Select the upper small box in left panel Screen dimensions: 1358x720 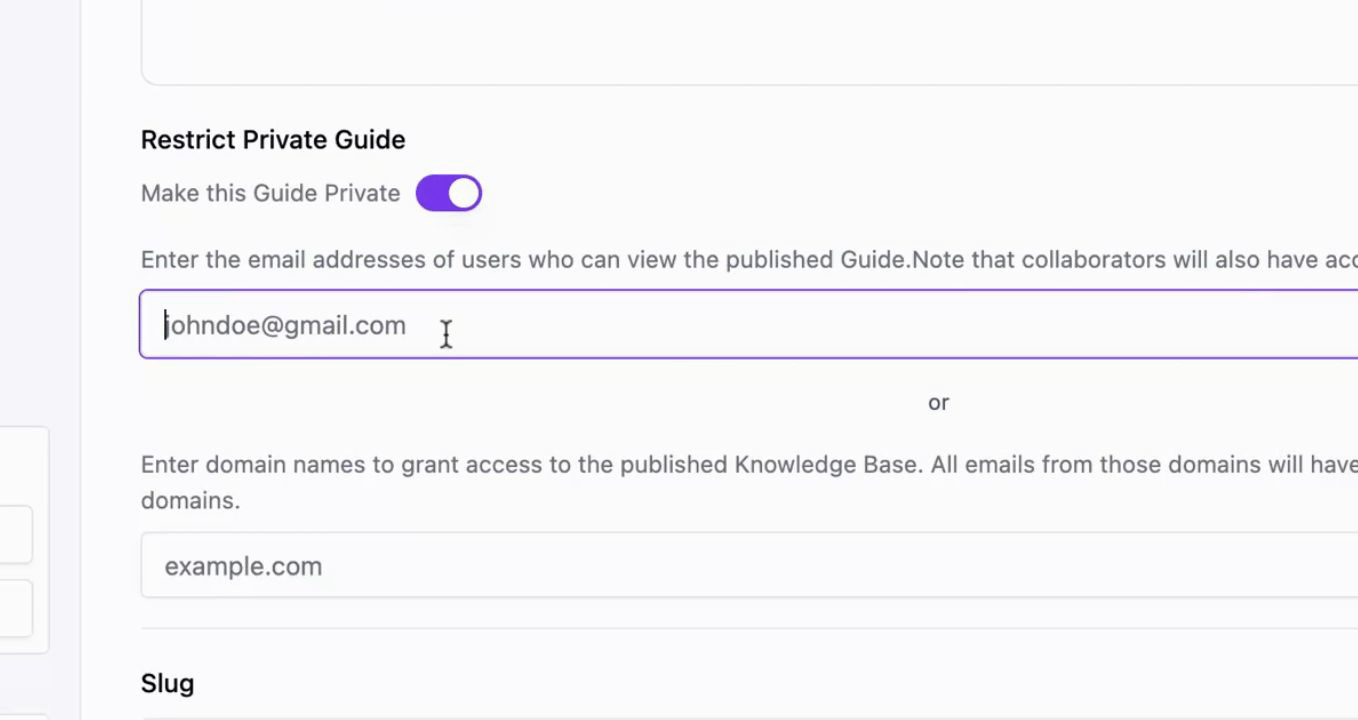(x=16, y=535)
